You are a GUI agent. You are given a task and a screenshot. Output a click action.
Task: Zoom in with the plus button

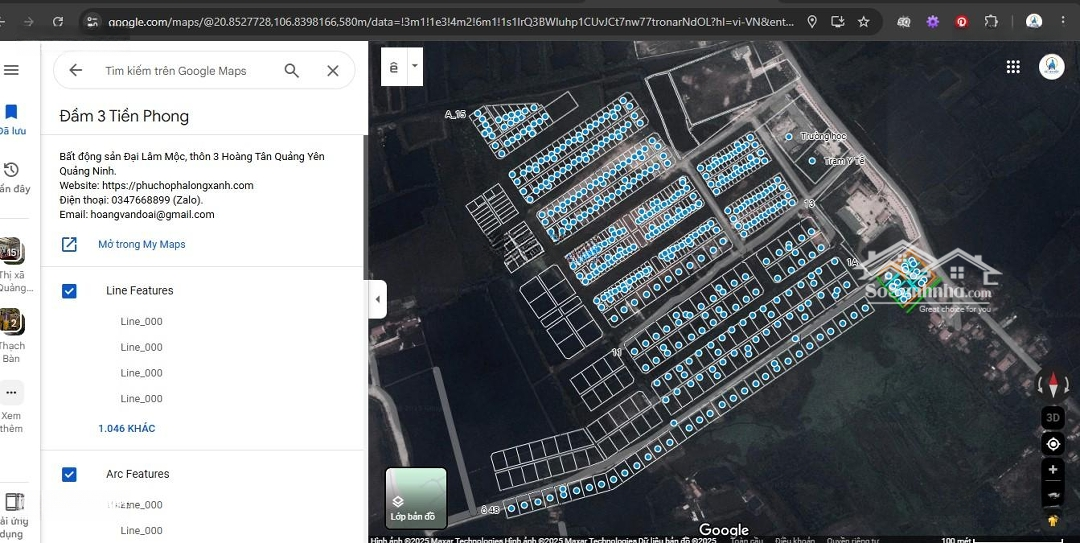[1052, 470]
